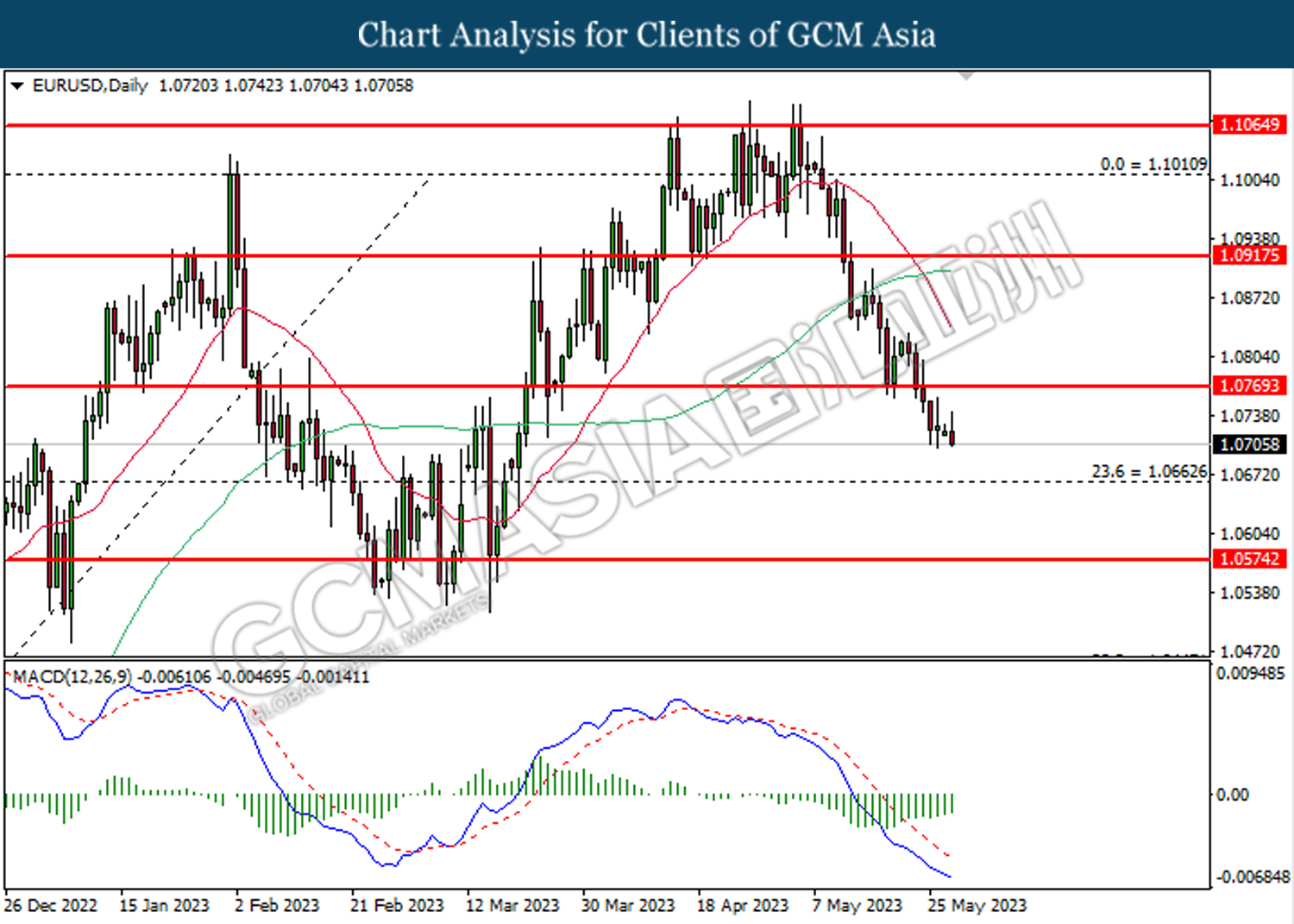Viewport: 1294px width, 924px height.
Task: Click the 15 Jan 2023 date label
Action: point(164,906)
